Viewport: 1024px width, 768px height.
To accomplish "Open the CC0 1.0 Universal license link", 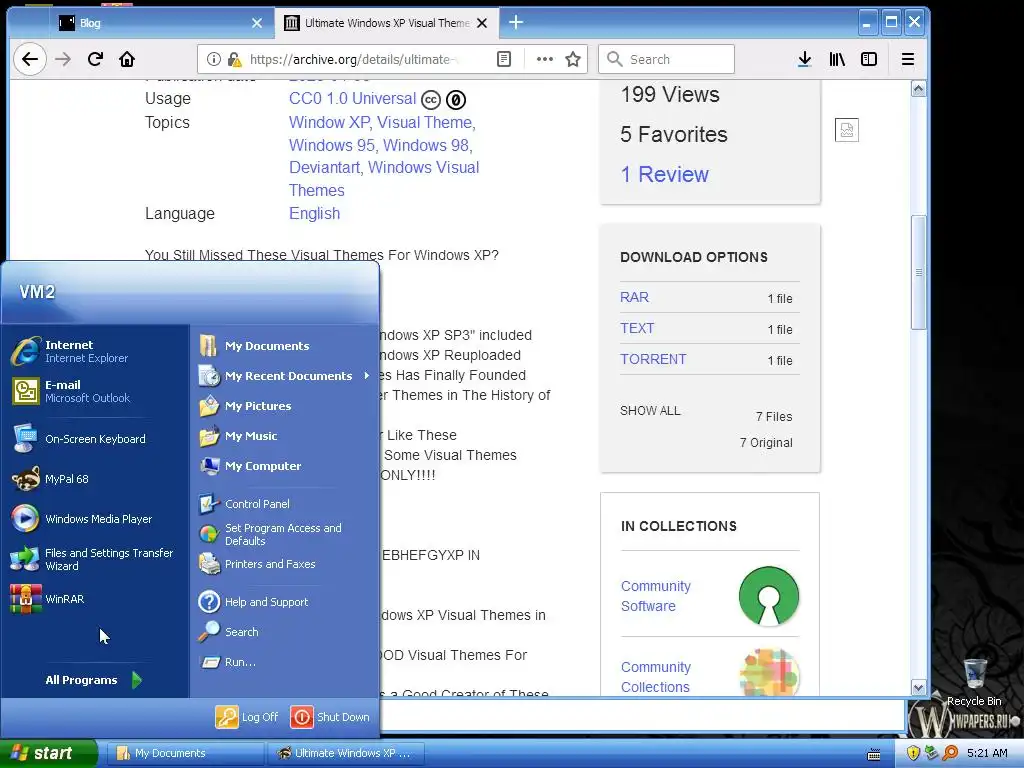I will [353, 99].
